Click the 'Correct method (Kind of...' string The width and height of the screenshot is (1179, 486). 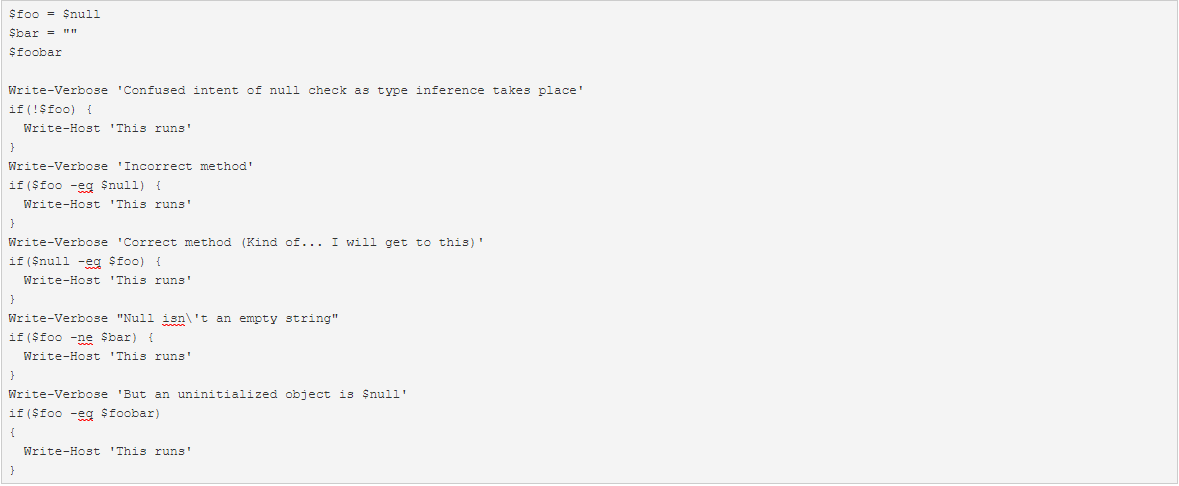[x=300, y=242]
